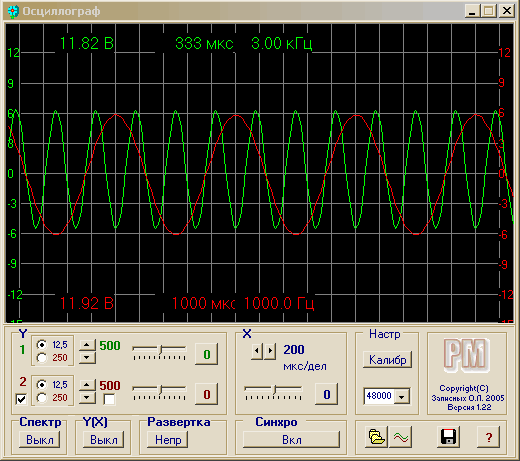This screenshot has width=520, height=461.
Task: Select the 250 range for channel 2
Action: tap(42, 398)
